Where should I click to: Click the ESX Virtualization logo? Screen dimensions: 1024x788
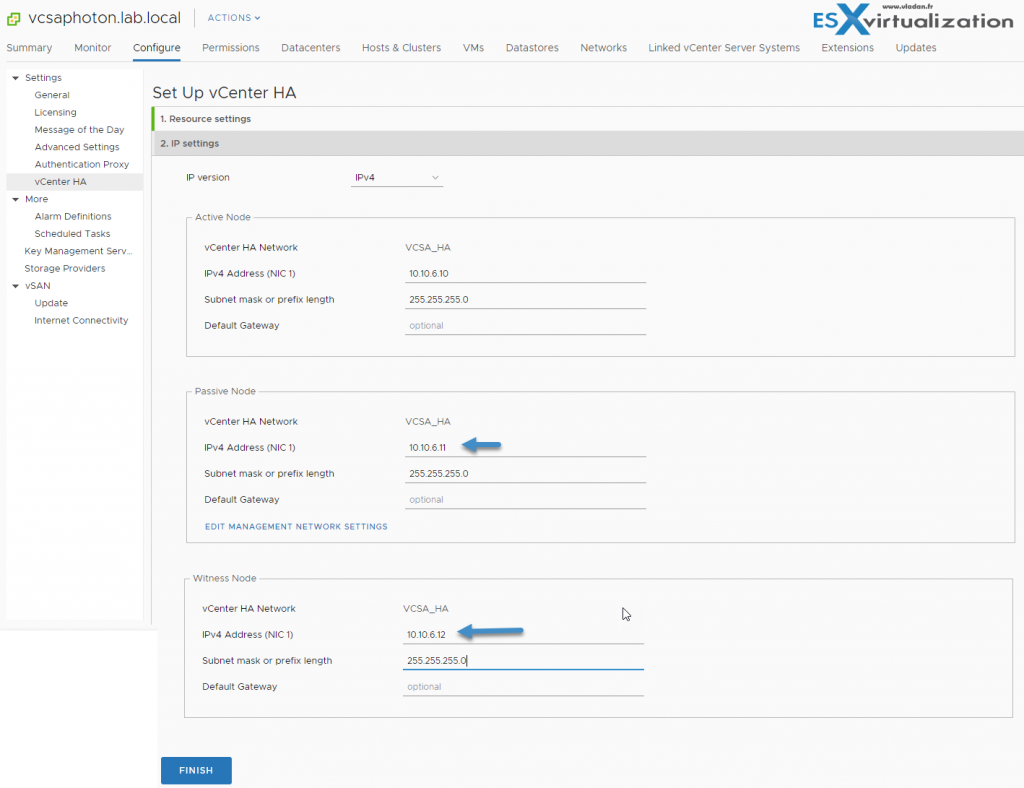pos(914,20)
